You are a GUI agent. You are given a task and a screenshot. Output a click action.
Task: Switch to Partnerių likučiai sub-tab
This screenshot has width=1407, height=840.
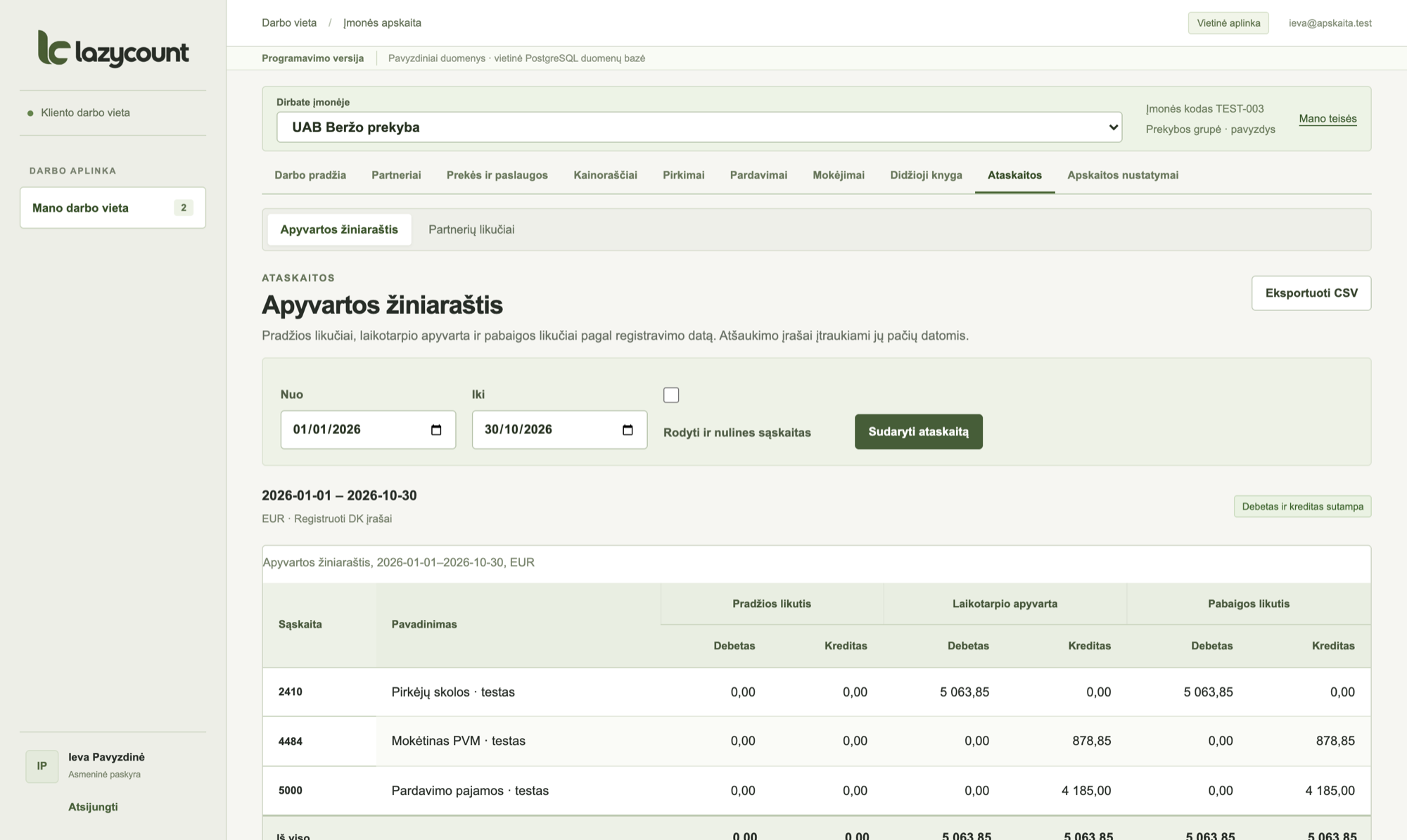[471, 229]
